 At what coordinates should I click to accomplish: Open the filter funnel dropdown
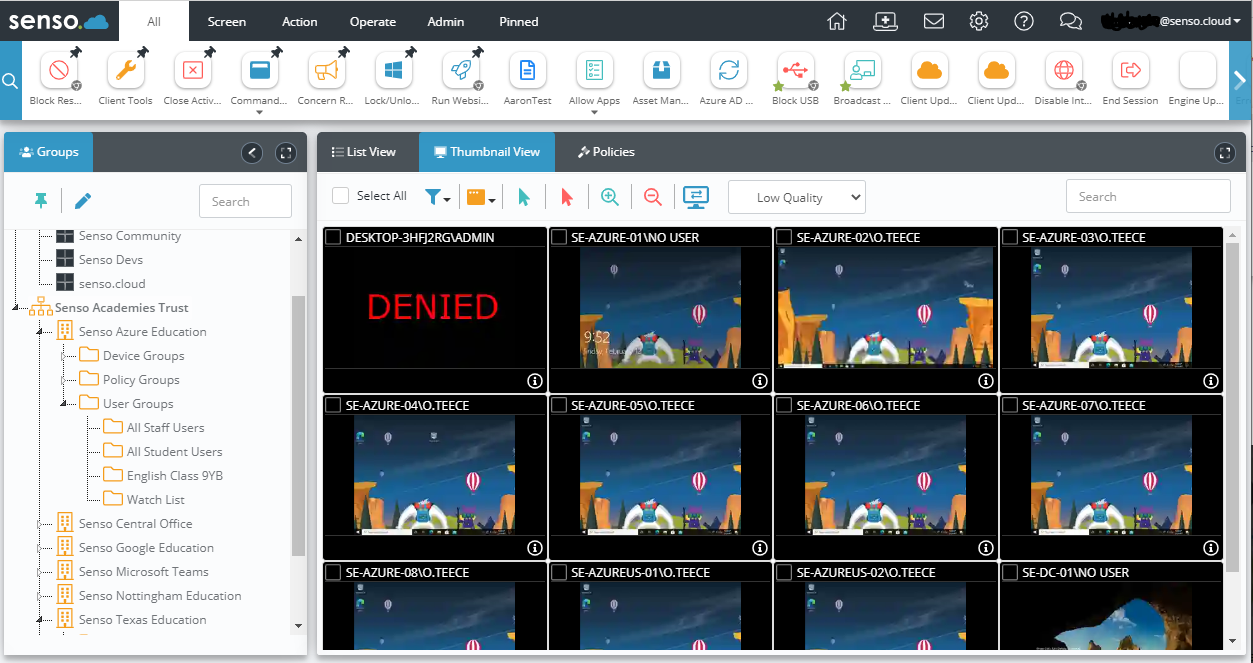click(439, 197)
